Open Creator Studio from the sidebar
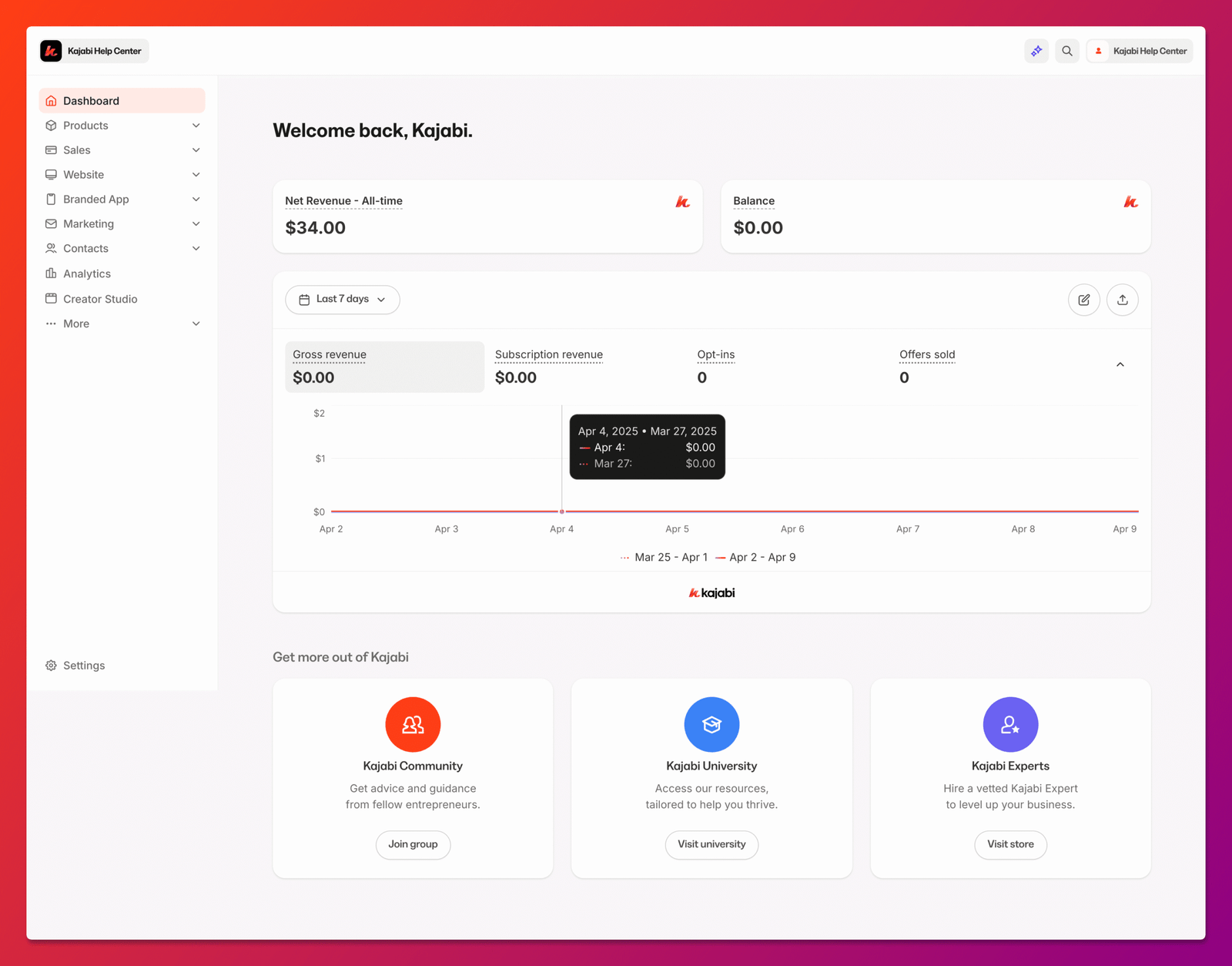Screen dimensions: 1232x966 click(x=100, y=299)
